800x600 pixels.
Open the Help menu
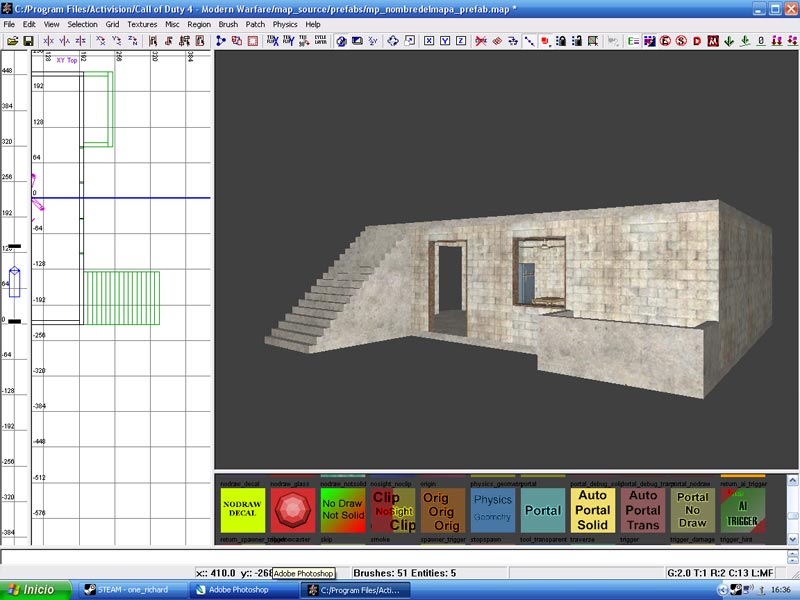coord(313,24)
